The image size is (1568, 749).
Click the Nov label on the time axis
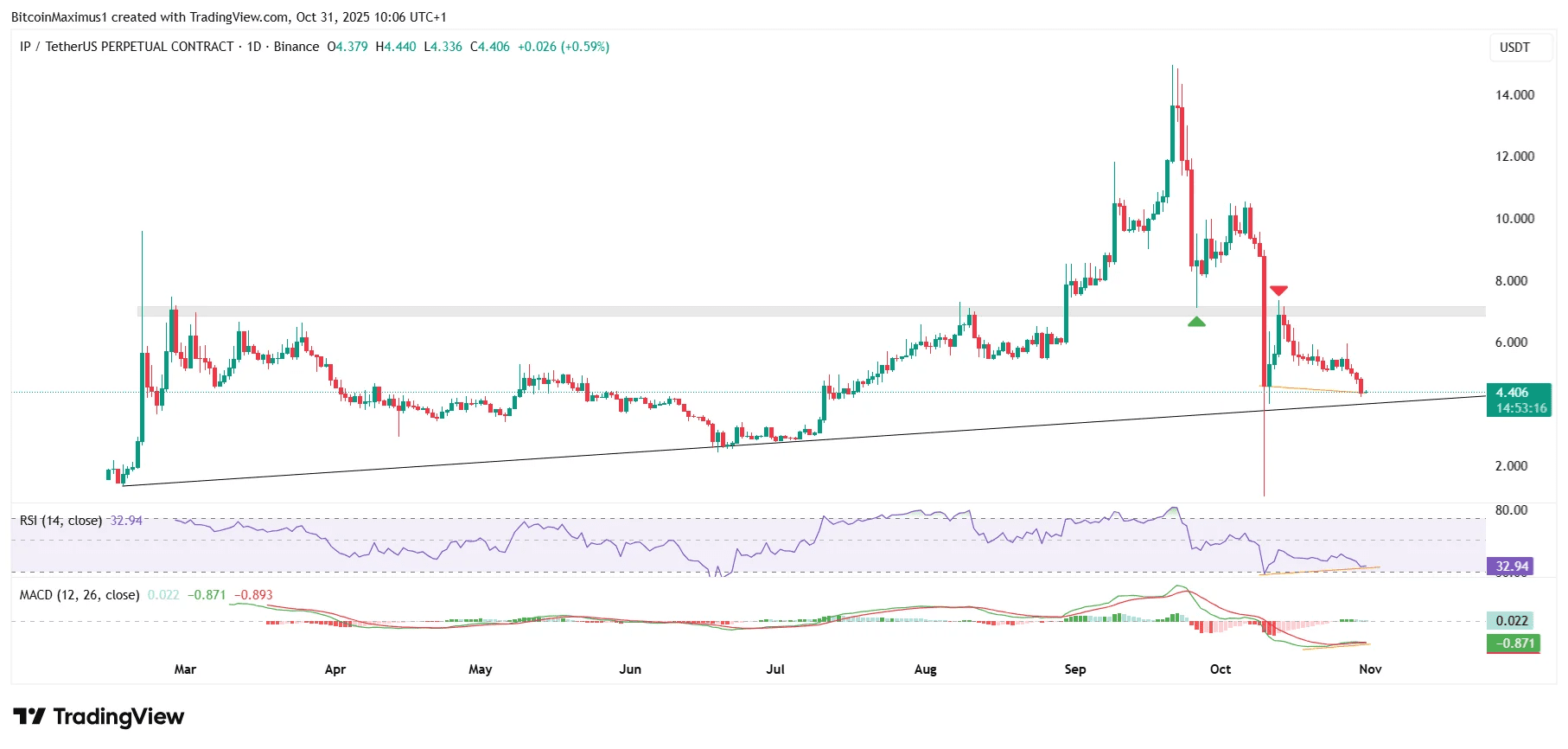(x=1370, y=669)
